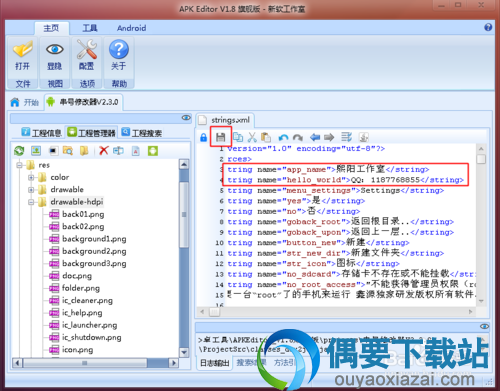Click the Java cup icon in editor toolbar

click(363, 137)
